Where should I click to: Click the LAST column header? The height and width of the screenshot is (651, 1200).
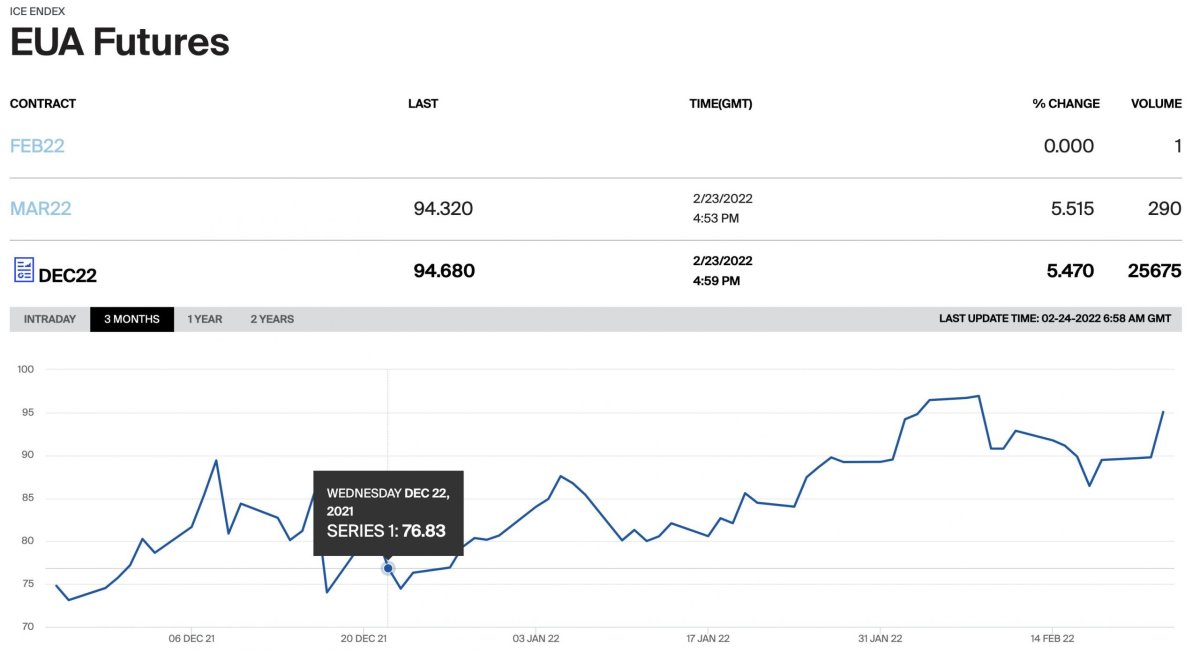[x=423, y=104]
